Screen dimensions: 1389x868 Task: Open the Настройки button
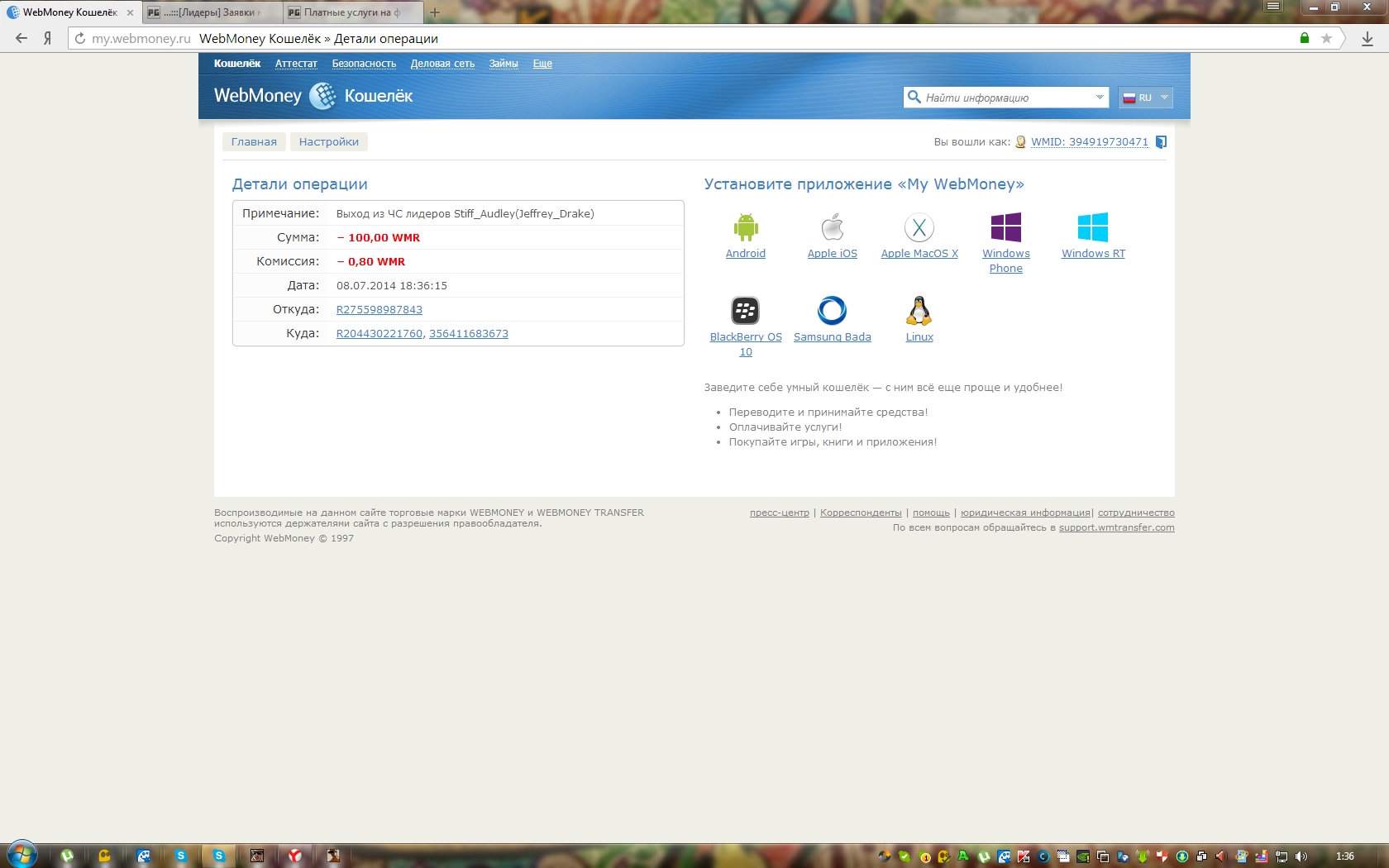pos(329,142)
